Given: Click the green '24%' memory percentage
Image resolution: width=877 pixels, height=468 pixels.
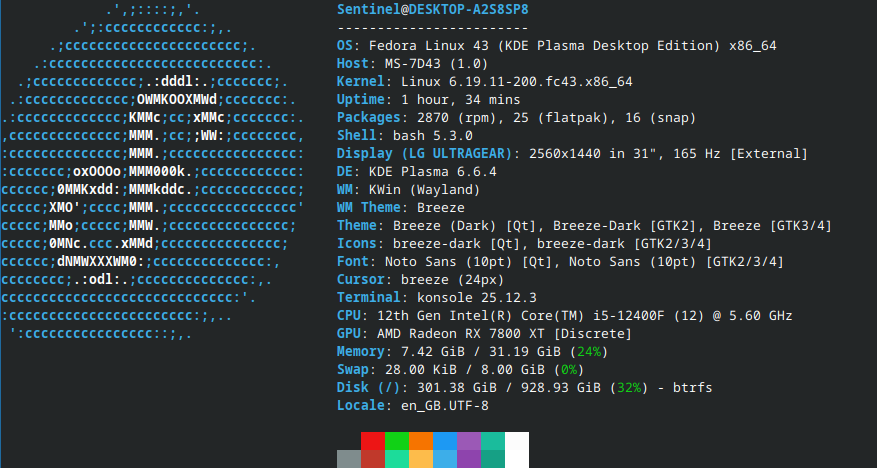Looking at the screenshot, I should click(x=588, y=351).
